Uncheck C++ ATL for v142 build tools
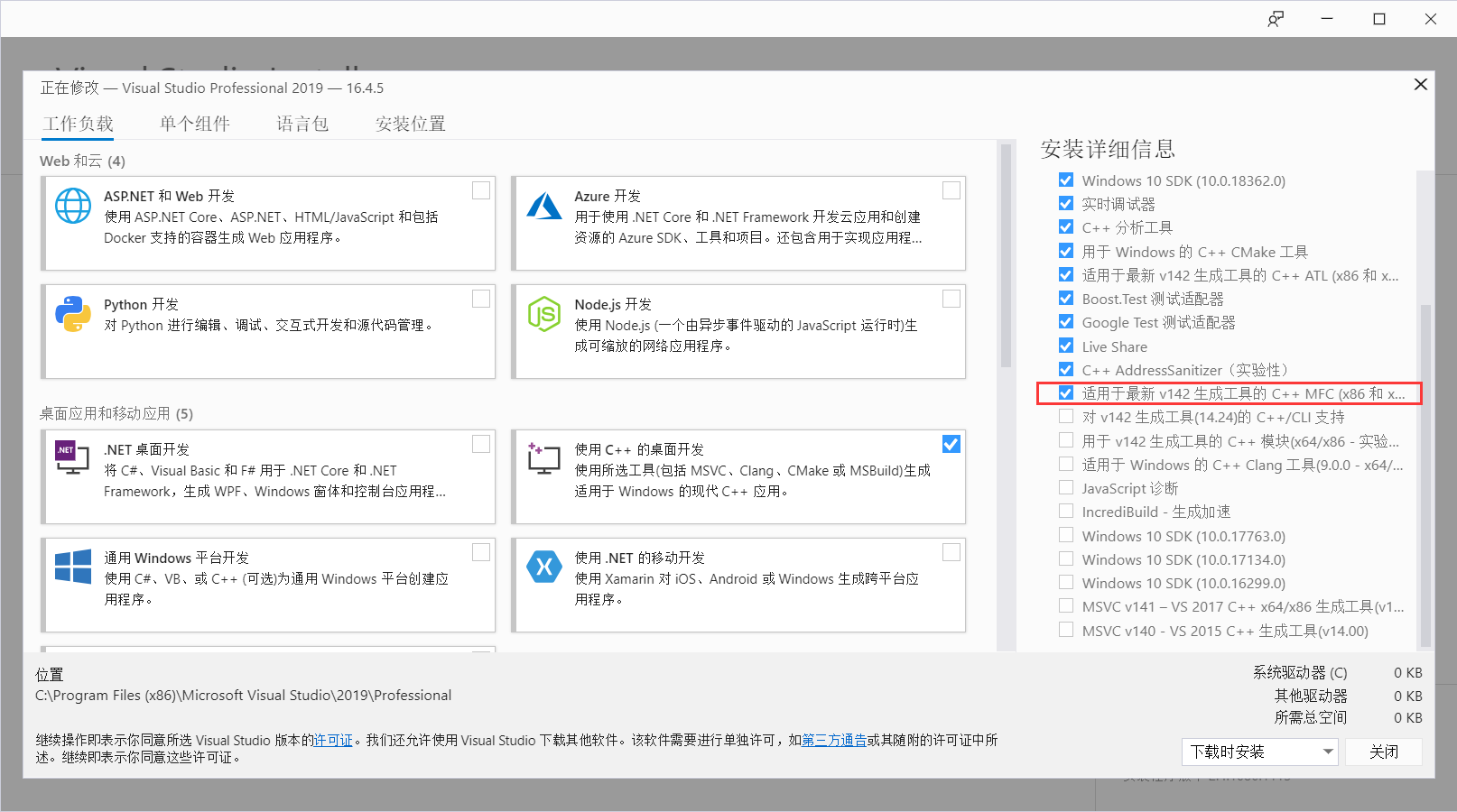Screen dimensions: 1457x812 [1066, 274]
